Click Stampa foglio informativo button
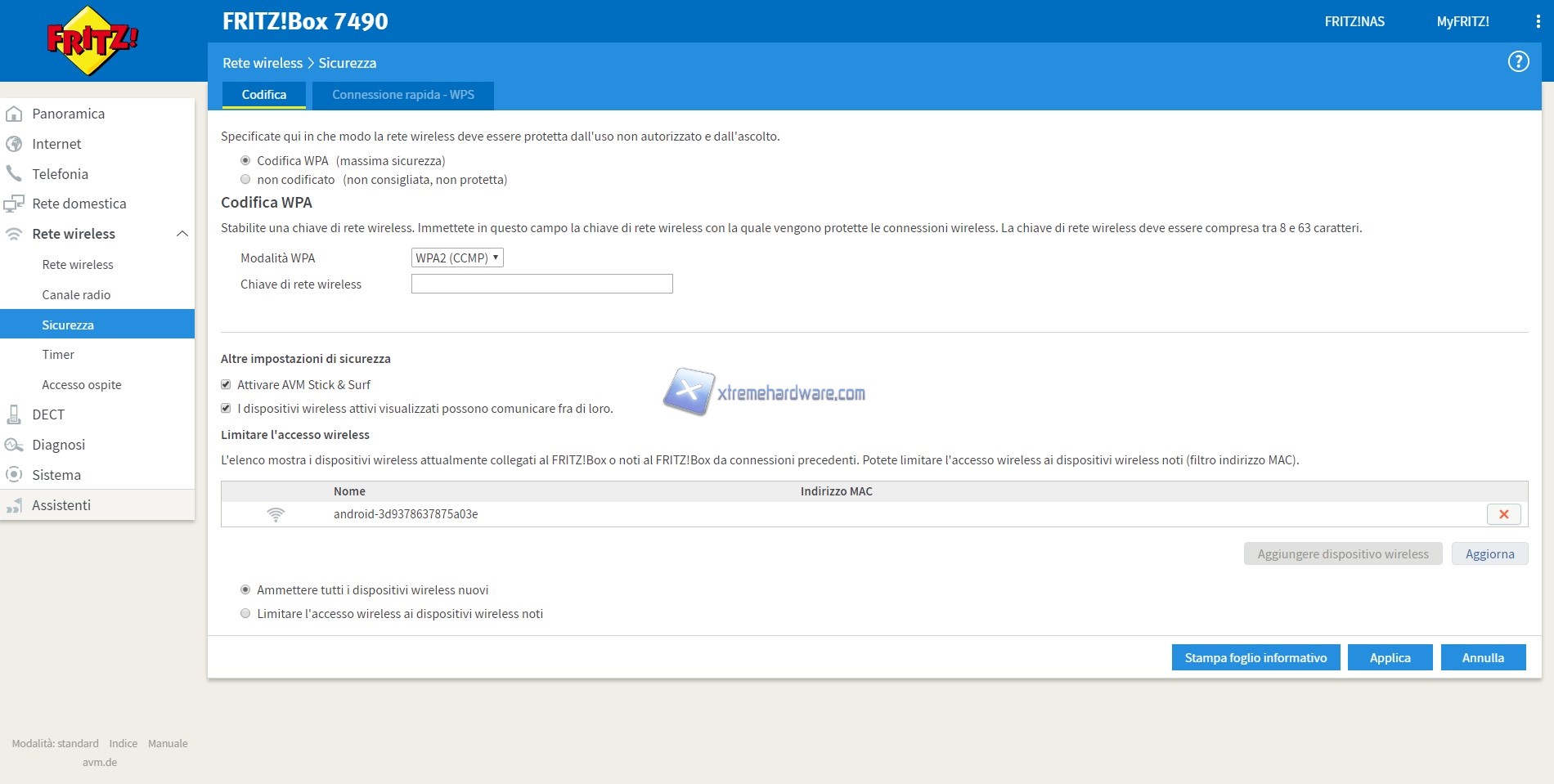The width and height of the screenshot is (1554, 784). point(1255,658)
